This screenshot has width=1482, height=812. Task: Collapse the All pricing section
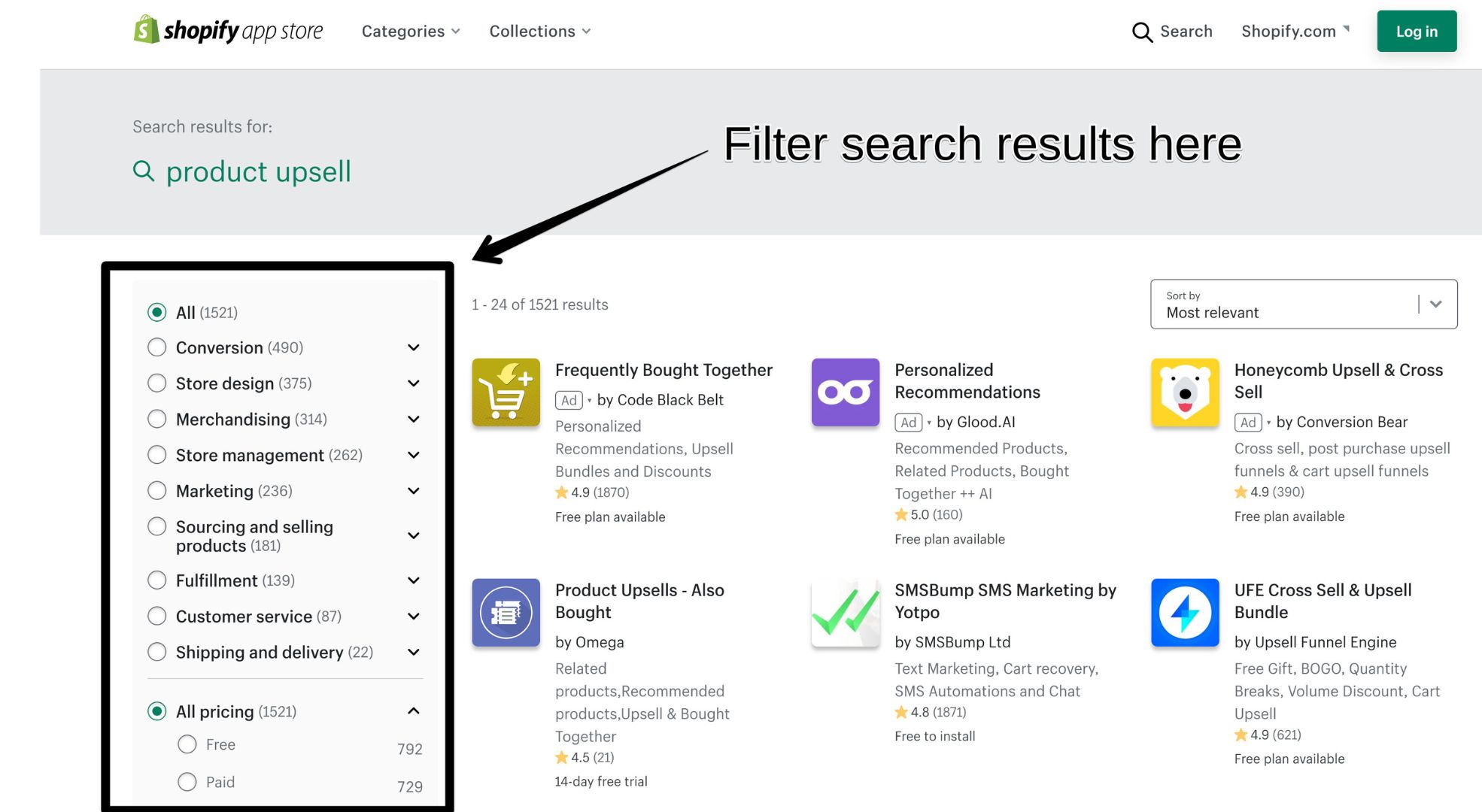pyautogui.click(x=413, y=710)
